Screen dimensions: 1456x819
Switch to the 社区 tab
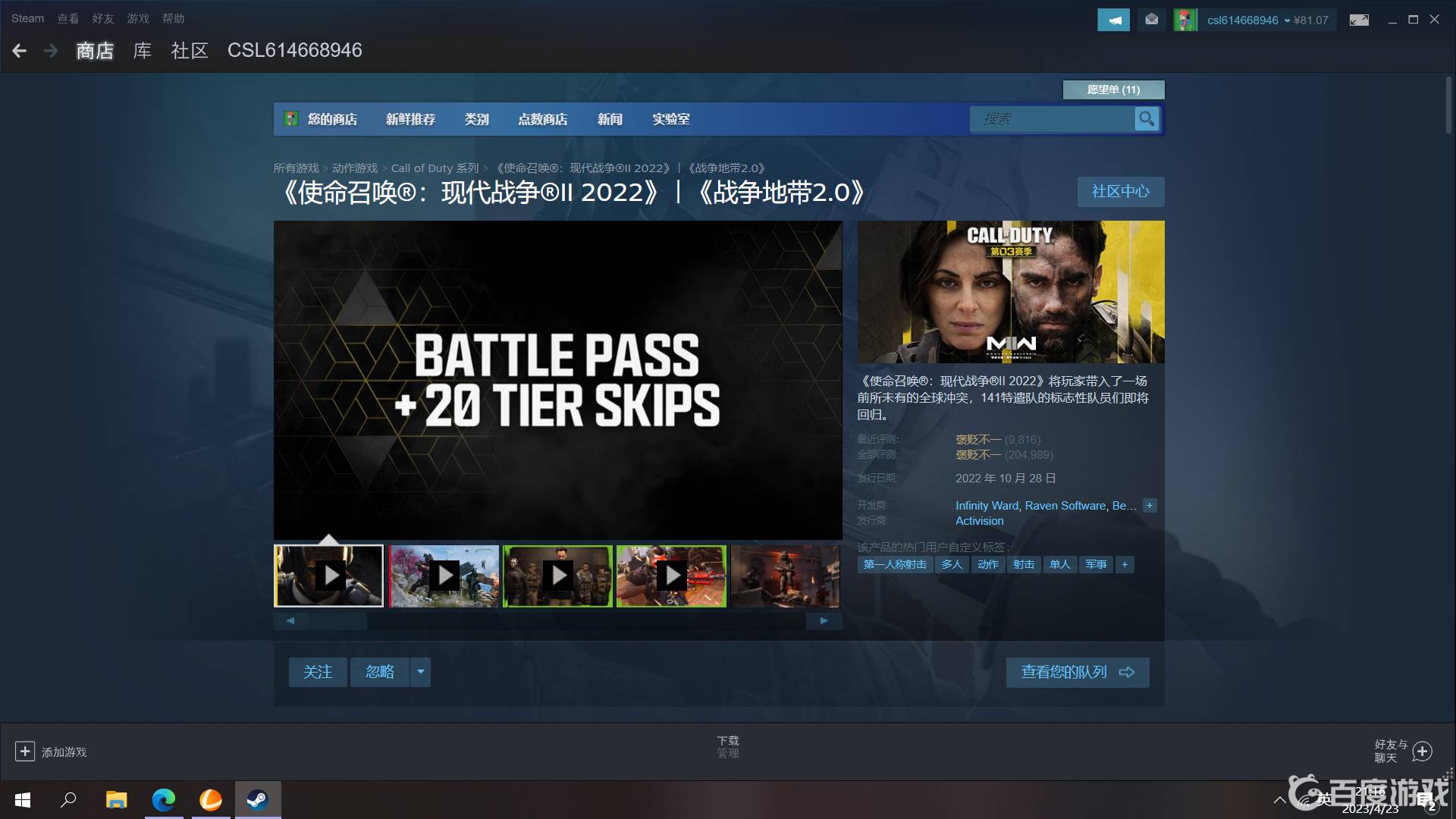[190, 51]
